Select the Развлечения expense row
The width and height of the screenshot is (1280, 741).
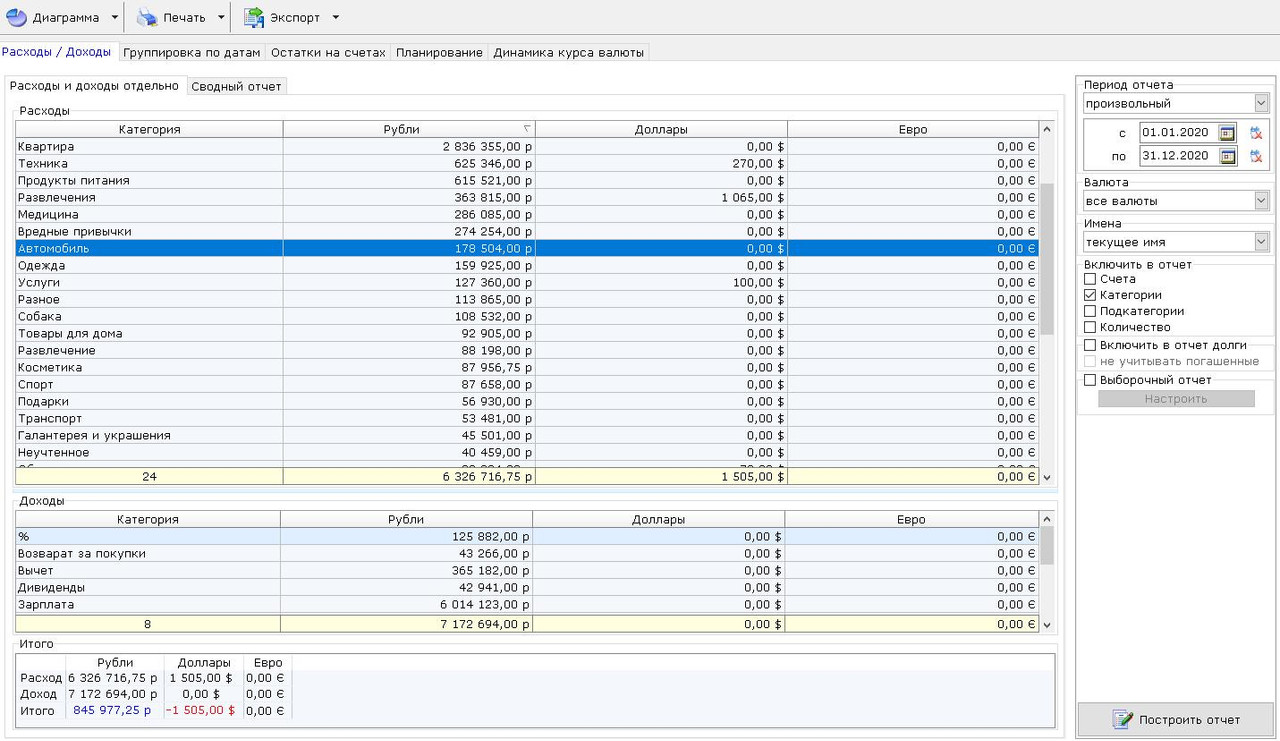[x=527, y=197]
